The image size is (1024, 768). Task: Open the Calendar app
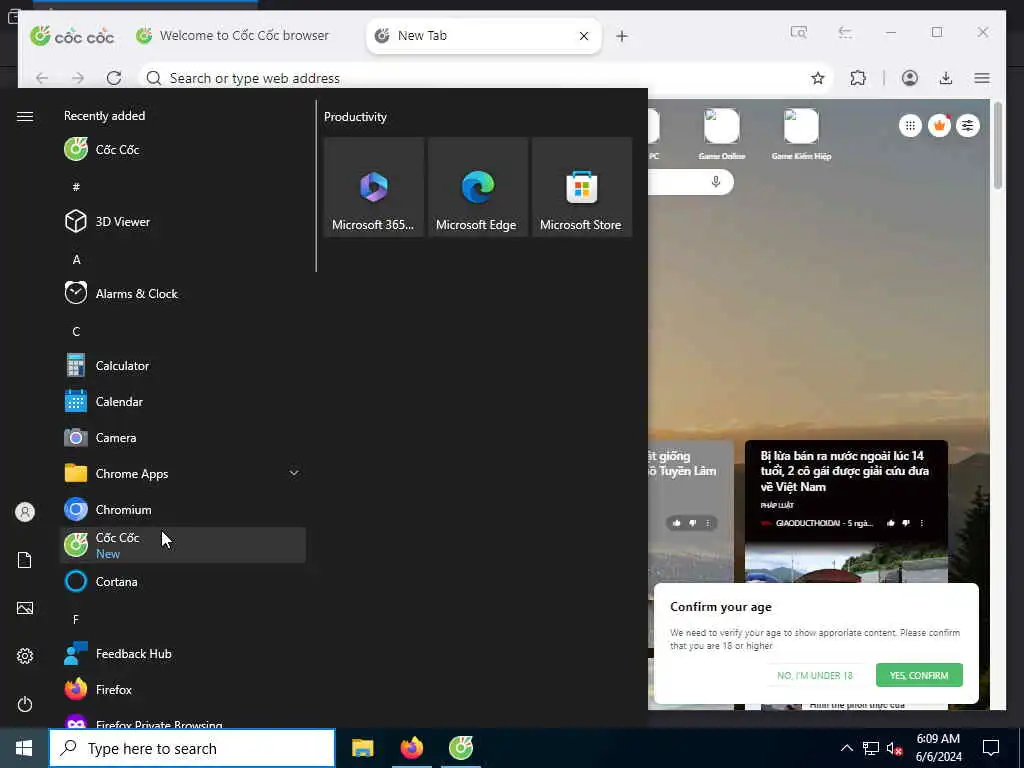coord(183,402)
